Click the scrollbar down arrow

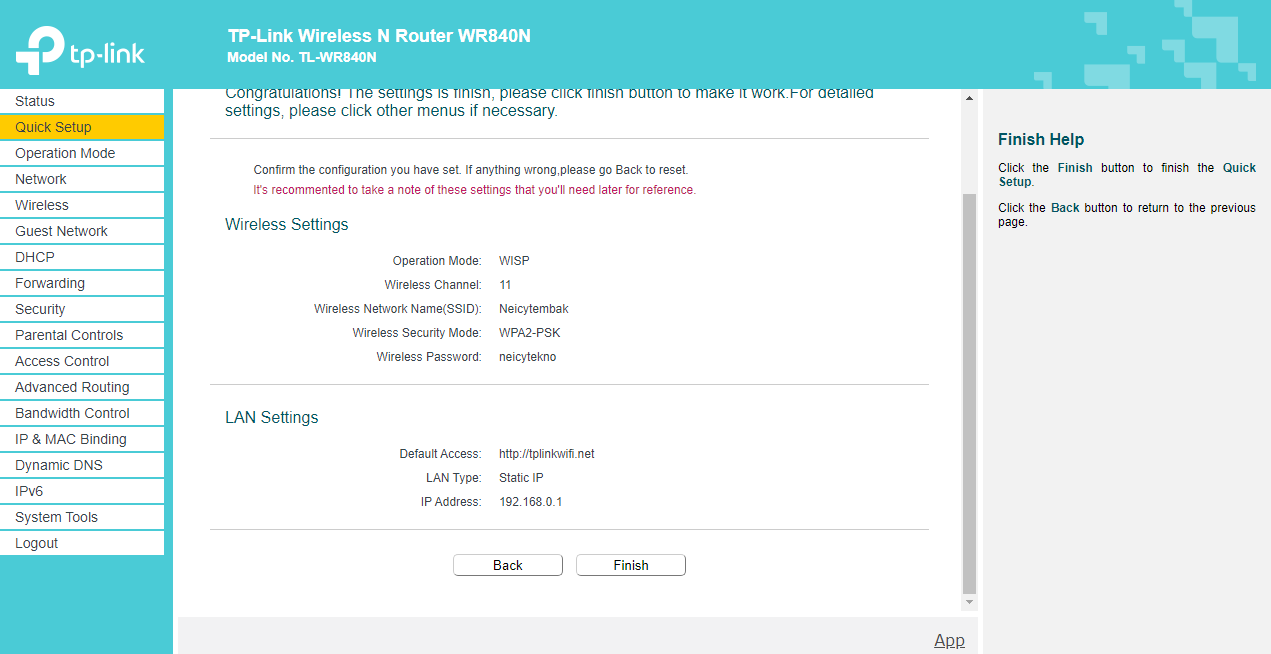[x=969, y=603]
